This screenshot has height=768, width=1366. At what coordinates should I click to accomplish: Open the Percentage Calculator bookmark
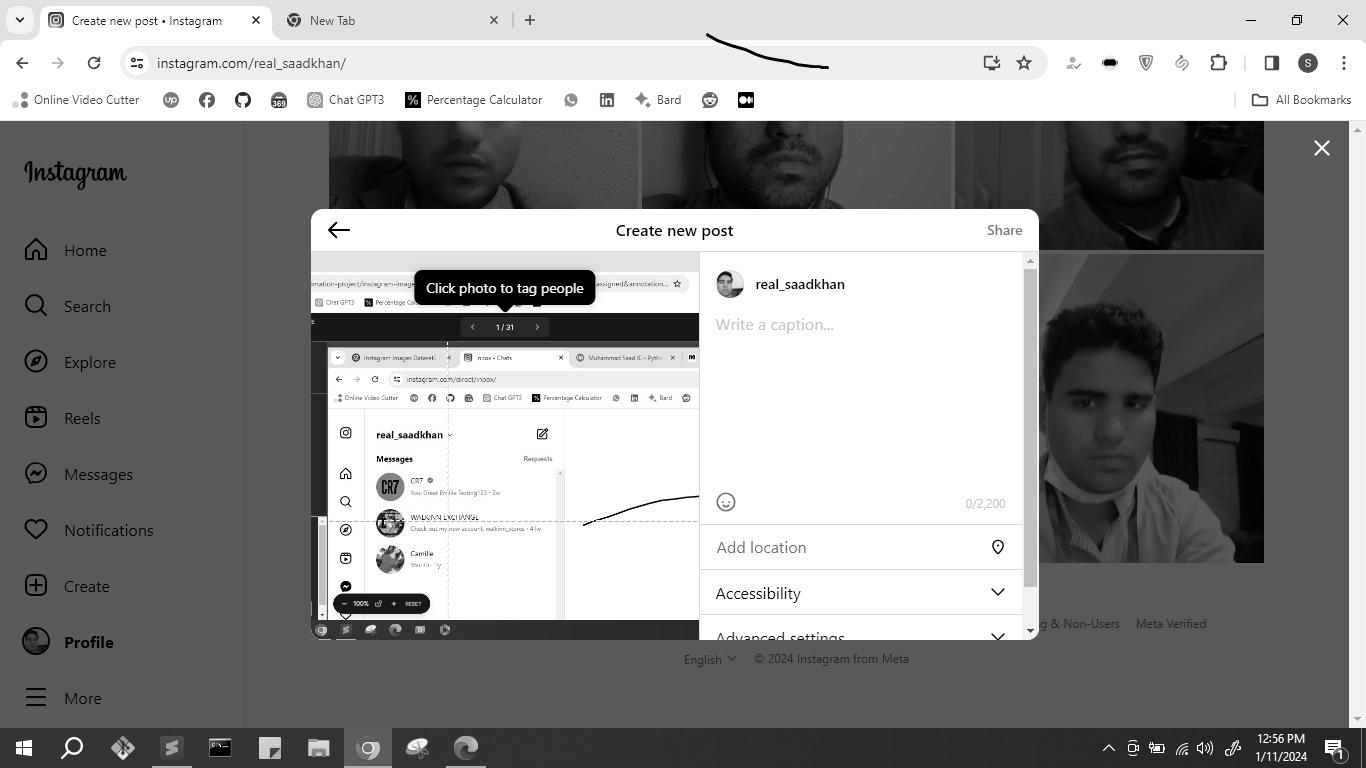pyautogui.click(x=474, y=100)
